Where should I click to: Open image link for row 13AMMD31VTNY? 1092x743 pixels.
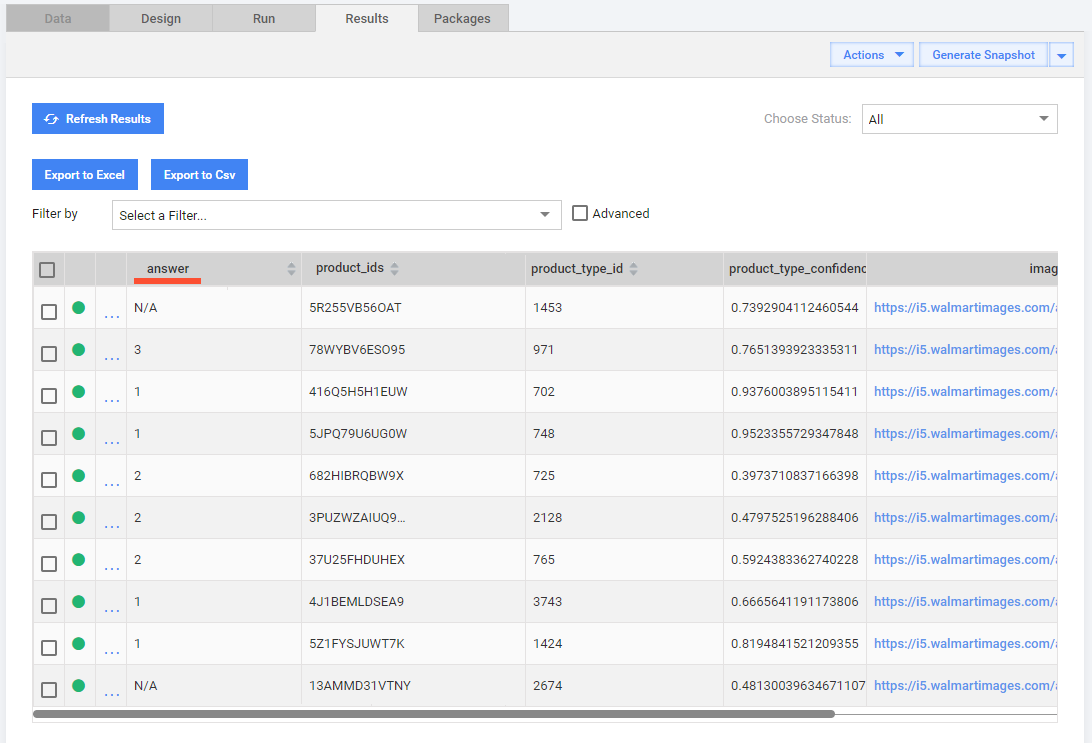pyautogui.click(x=965, y=686)
